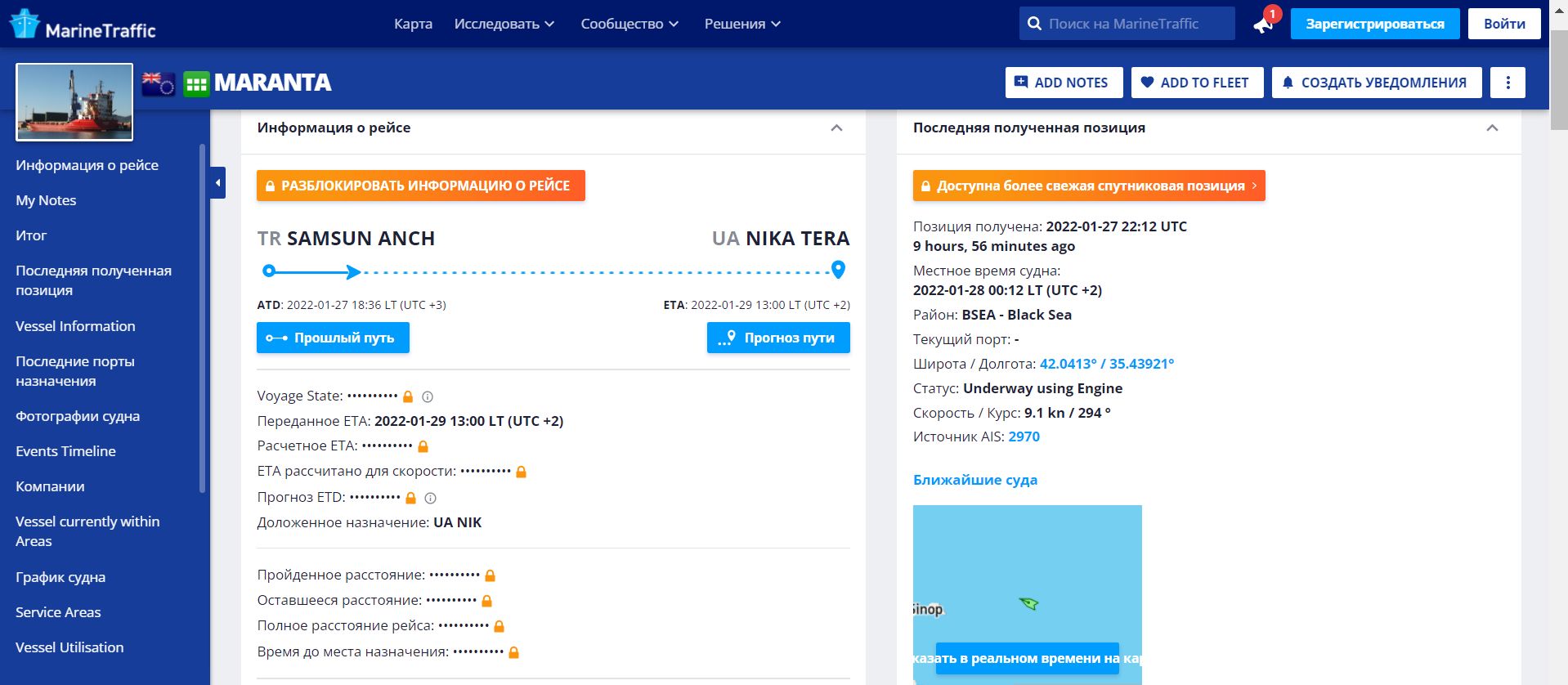
Task: Collapse the left sidebar panel arrow
Action: coord(217,183)
